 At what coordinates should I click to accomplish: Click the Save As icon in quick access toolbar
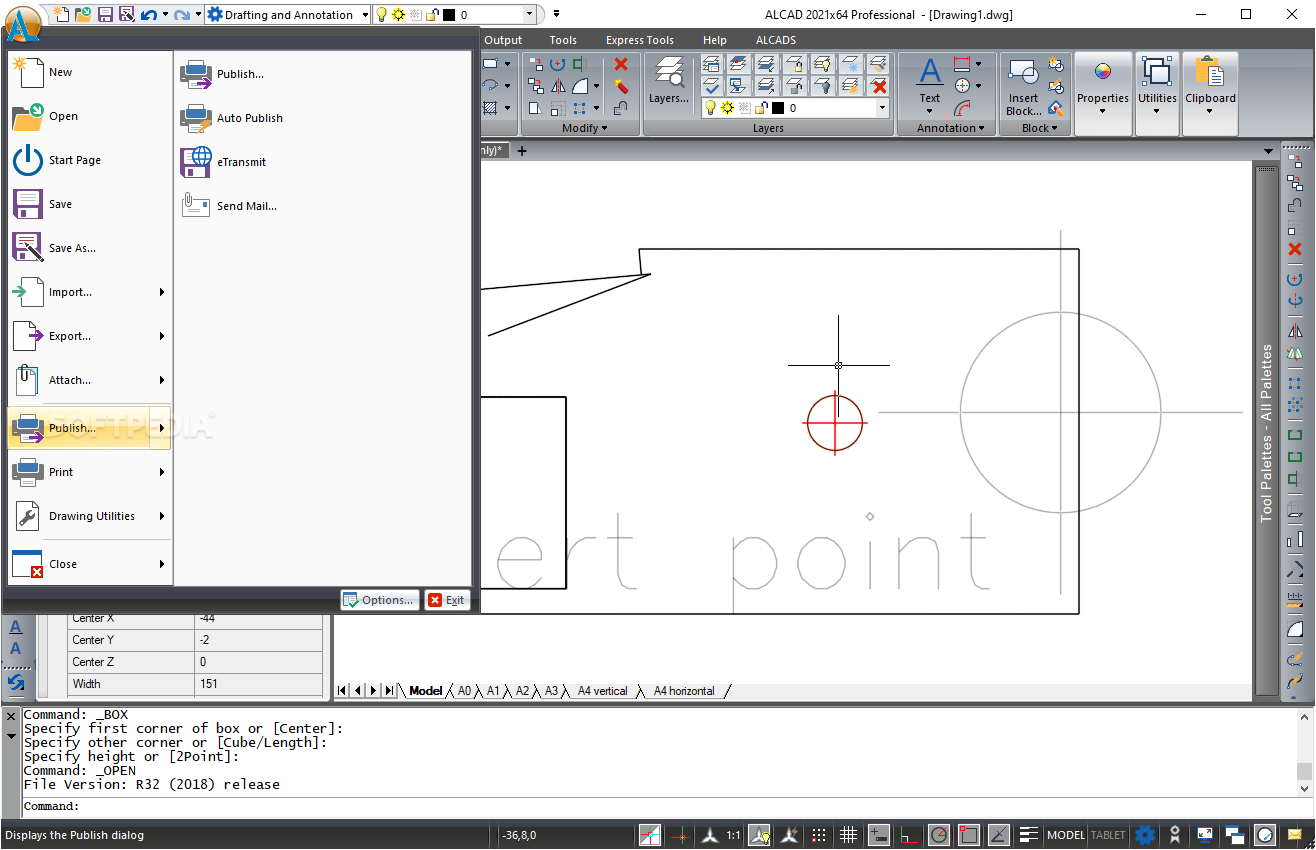pyautogui.click(x=126, y=14)
